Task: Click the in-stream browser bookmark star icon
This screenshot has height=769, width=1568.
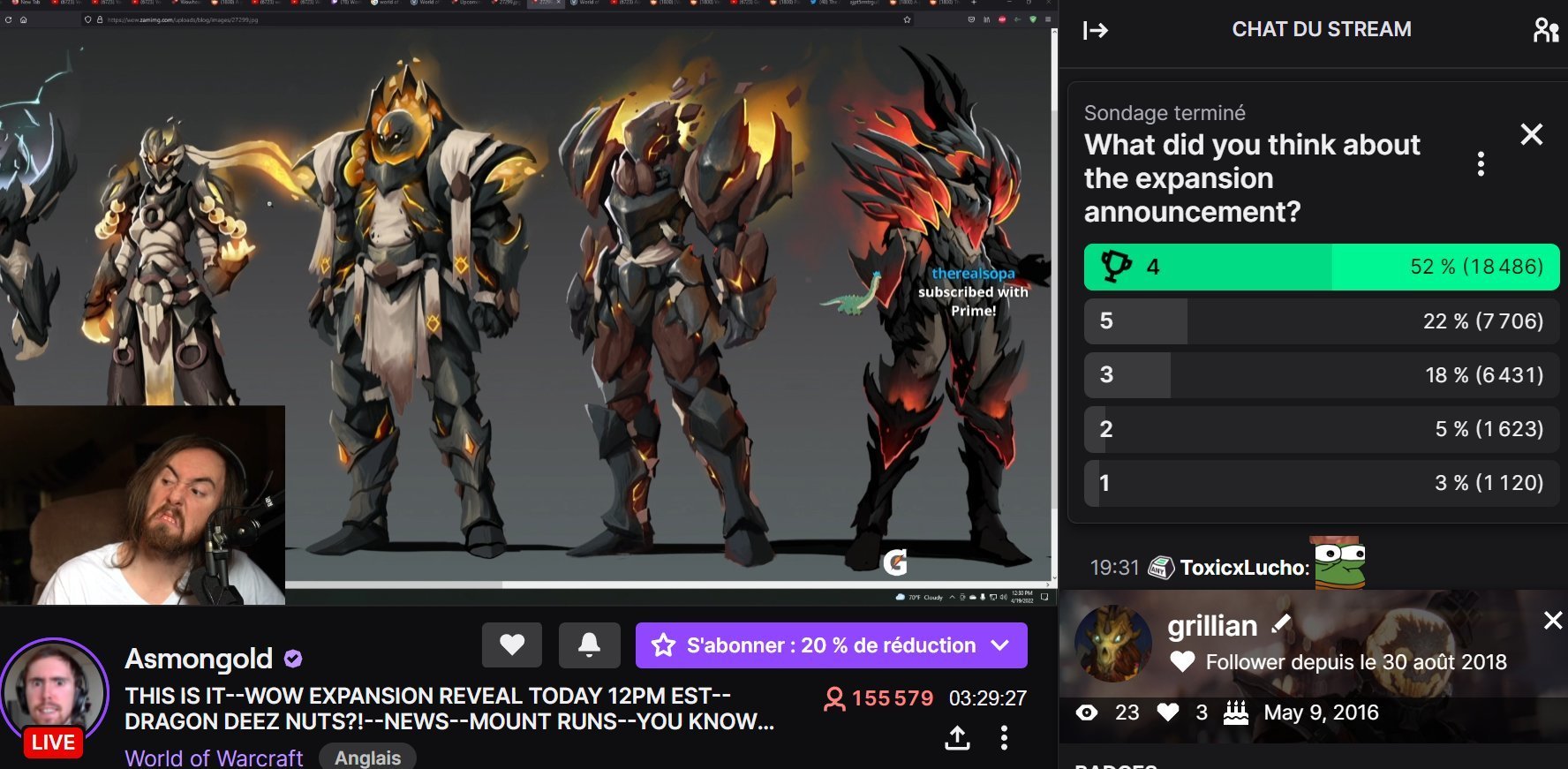Action: click(907, 19)
